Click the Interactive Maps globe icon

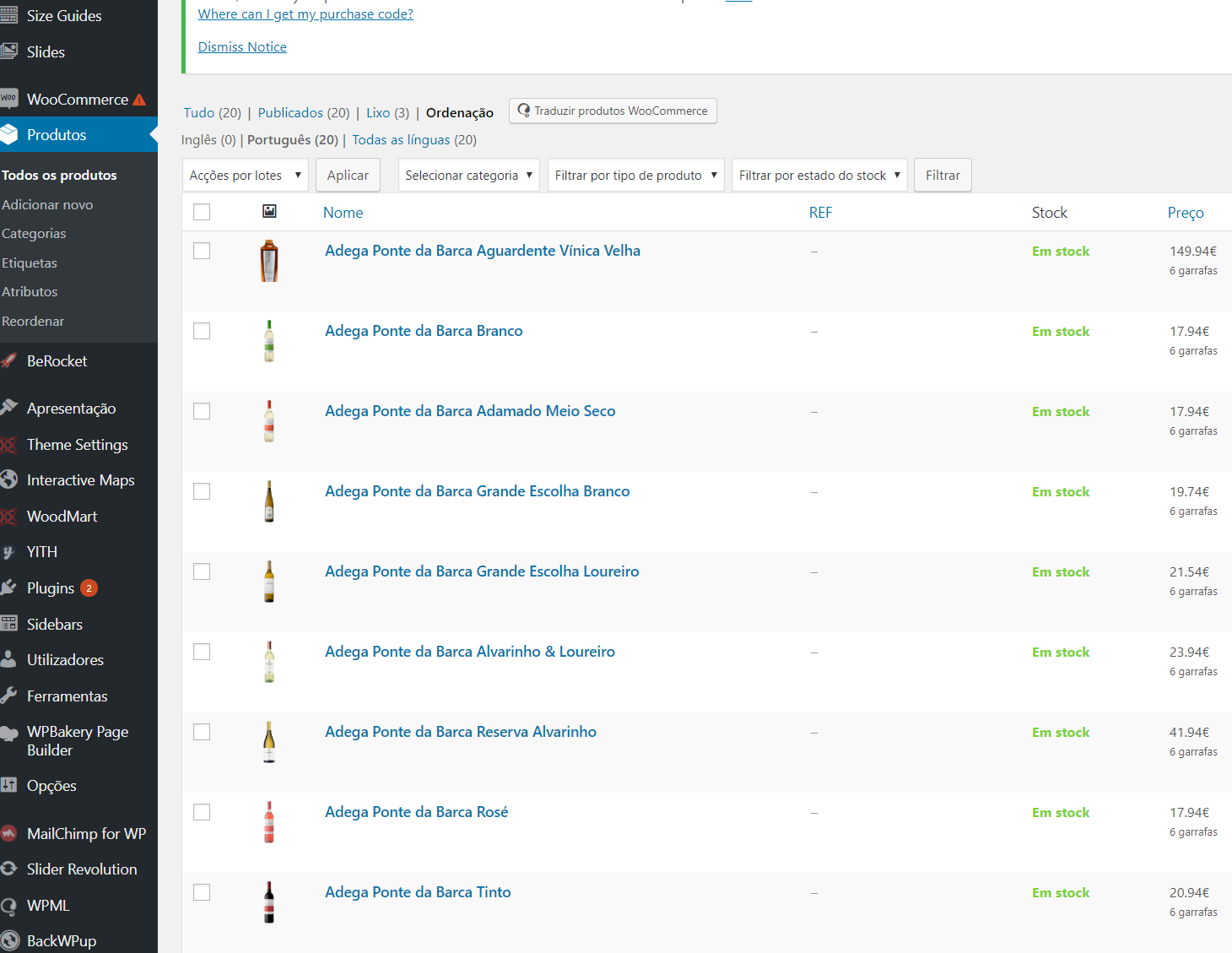coord(9,479)
